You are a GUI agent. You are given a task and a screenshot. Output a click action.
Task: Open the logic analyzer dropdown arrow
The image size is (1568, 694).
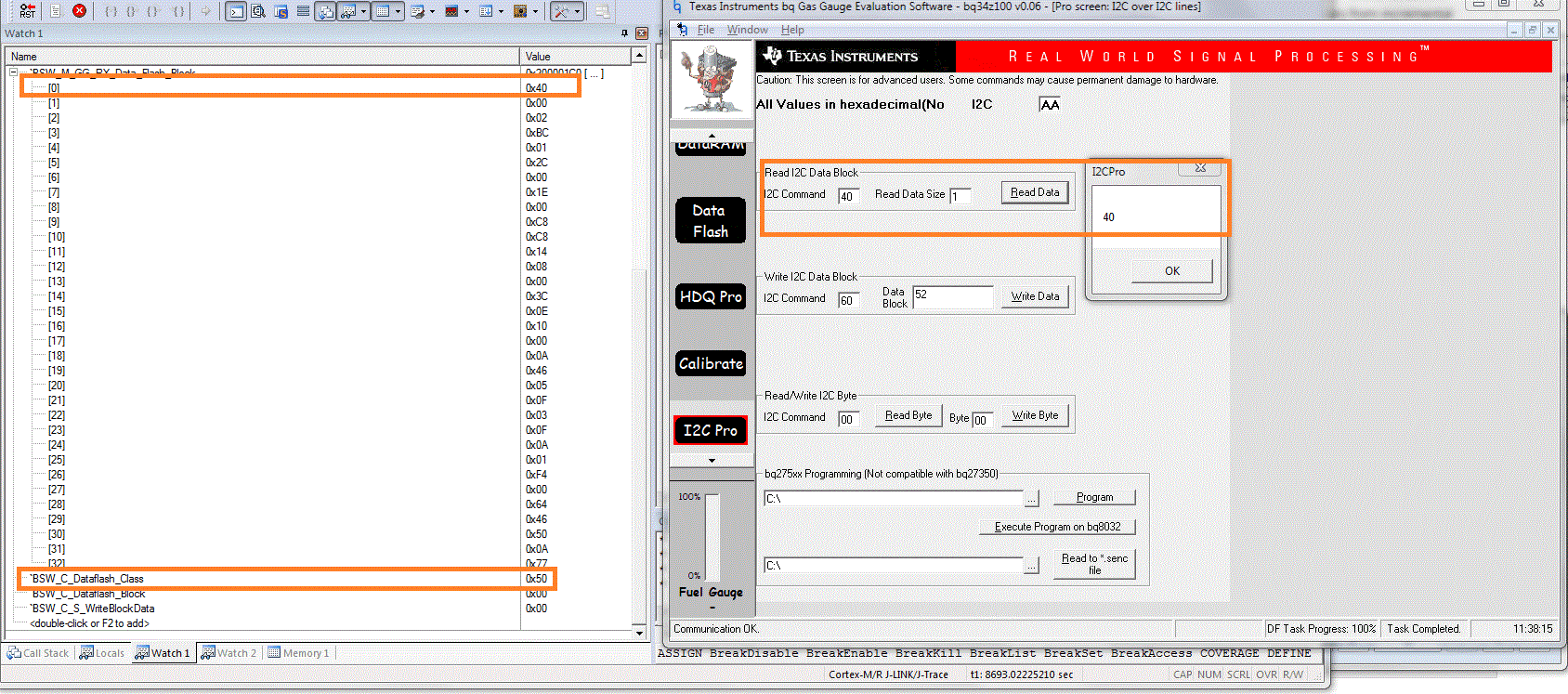(x=466, y=11)
